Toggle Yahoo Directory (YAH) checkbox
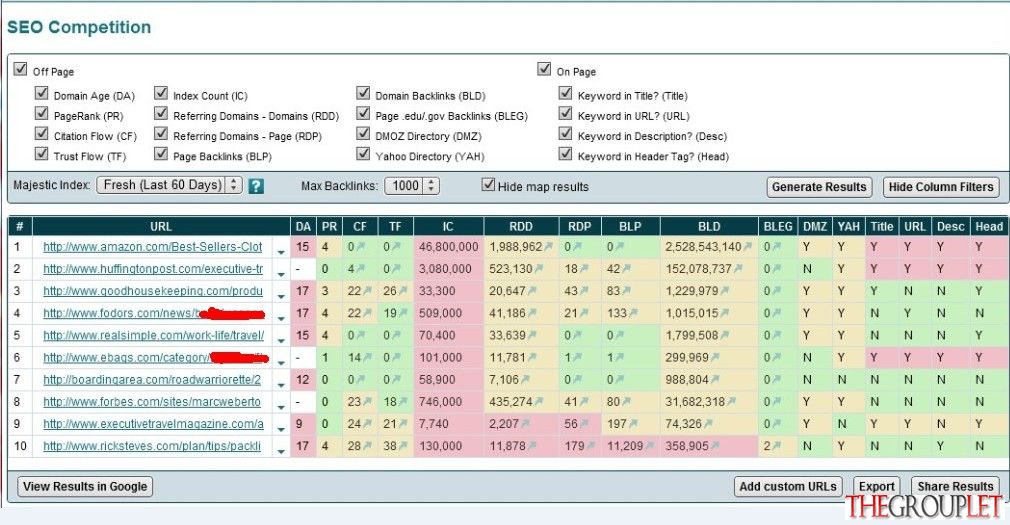The height and width of the screenshot is (525, 1010). point(363,153)
